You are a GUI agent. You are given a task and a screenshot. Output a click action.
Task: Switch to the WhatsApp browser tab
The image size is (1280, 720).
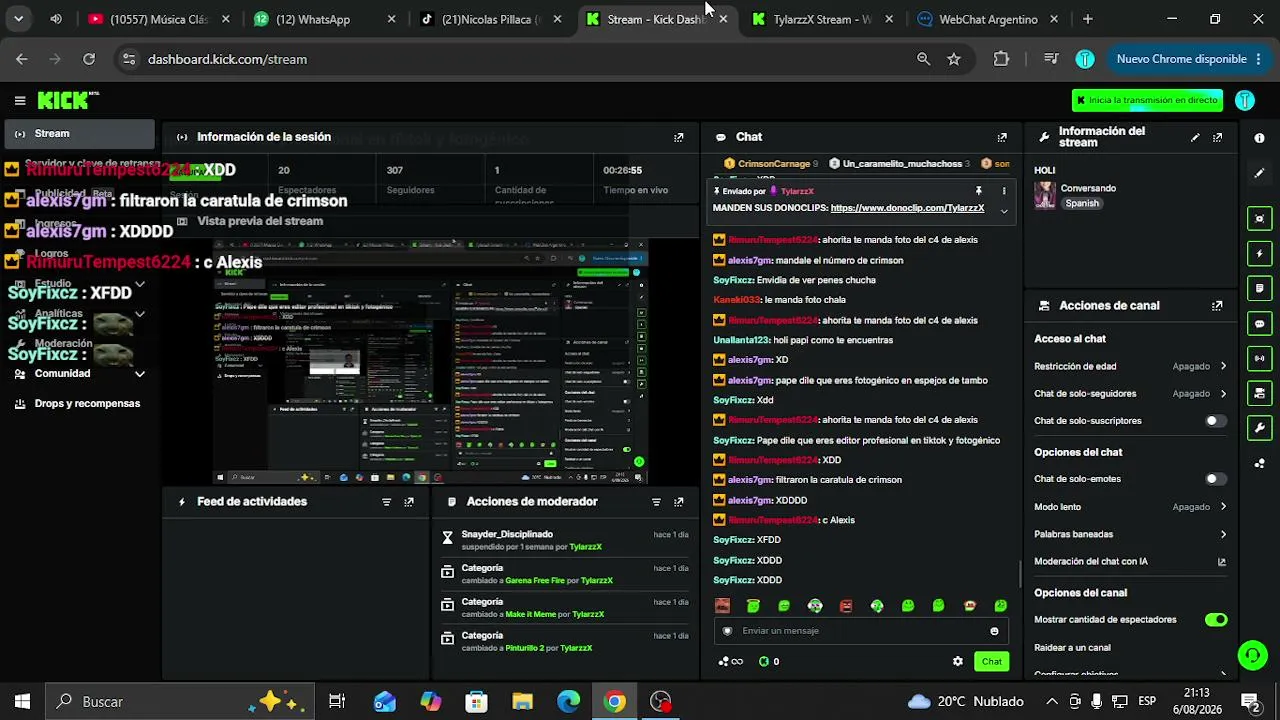point(325,19)
